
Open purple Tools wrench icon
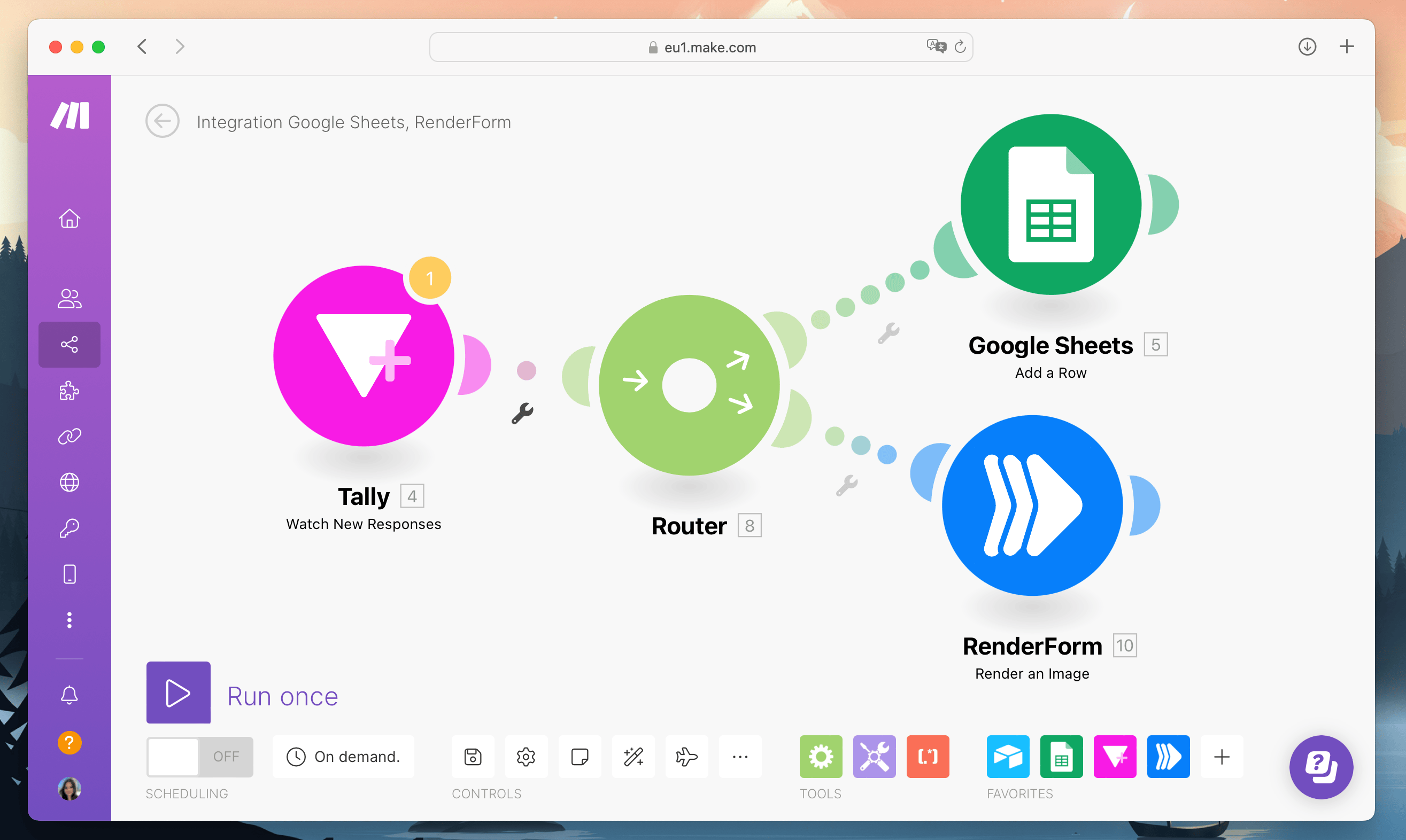point(874,757)
